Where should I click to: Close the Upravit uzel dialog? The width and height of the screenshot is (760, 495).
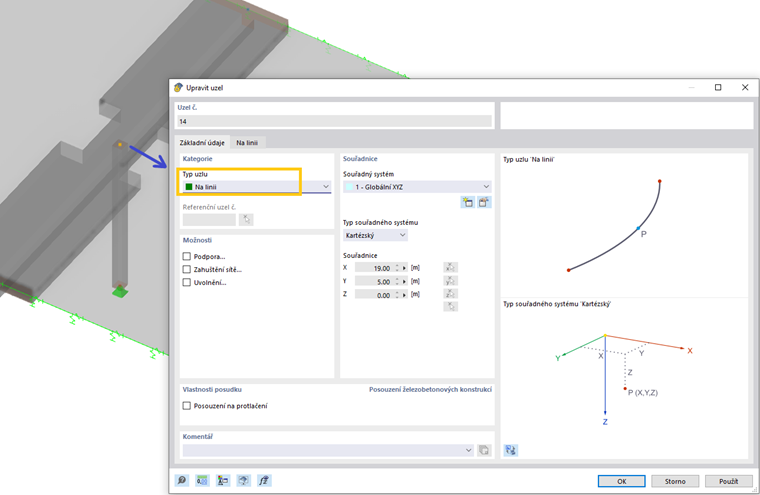745,87
